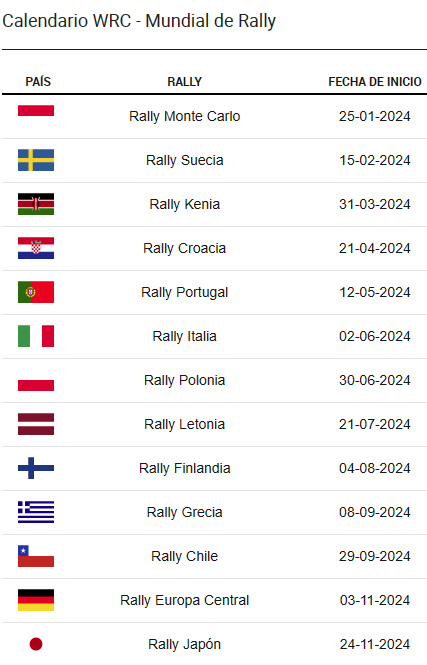Select the Rally Finlandia row text
The image size is (427, 665).
(184, 468)
